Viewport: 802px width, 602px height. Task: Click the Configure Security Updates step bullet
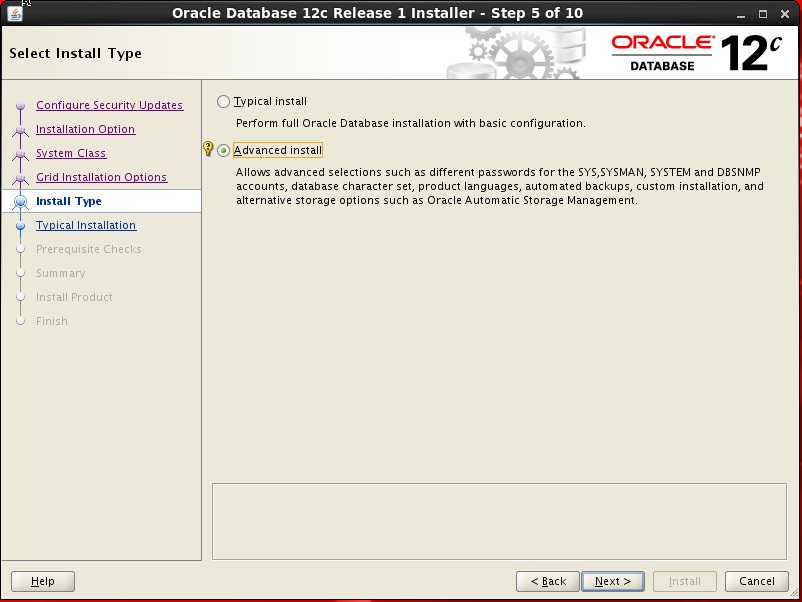click(20, 105)
